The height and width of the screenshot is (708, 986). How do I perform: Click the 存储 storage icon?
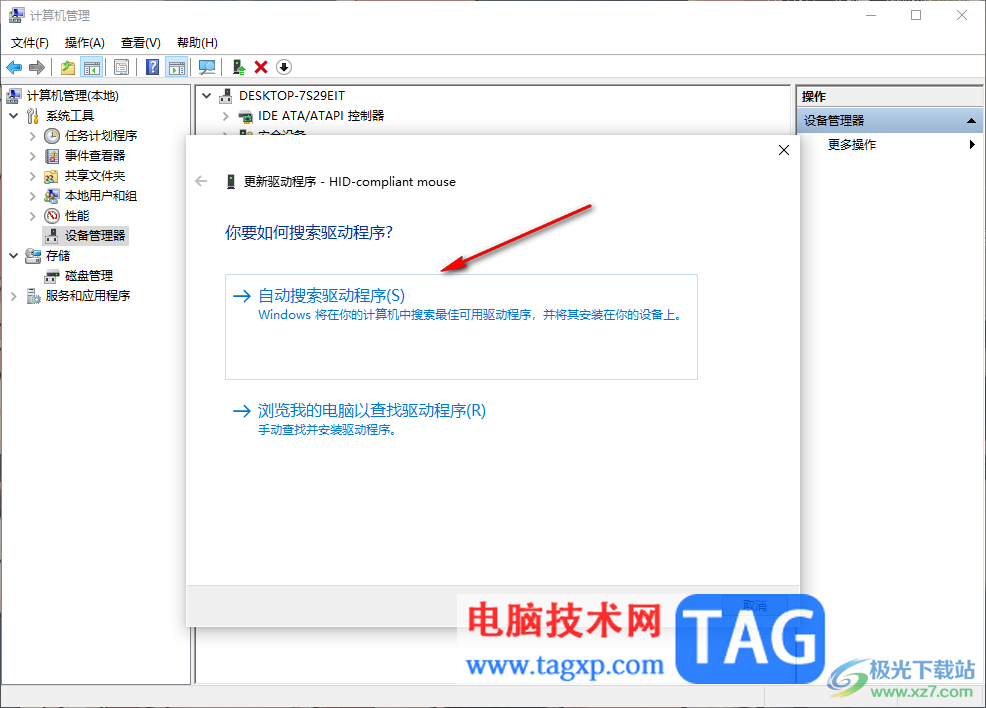[33, 256]
